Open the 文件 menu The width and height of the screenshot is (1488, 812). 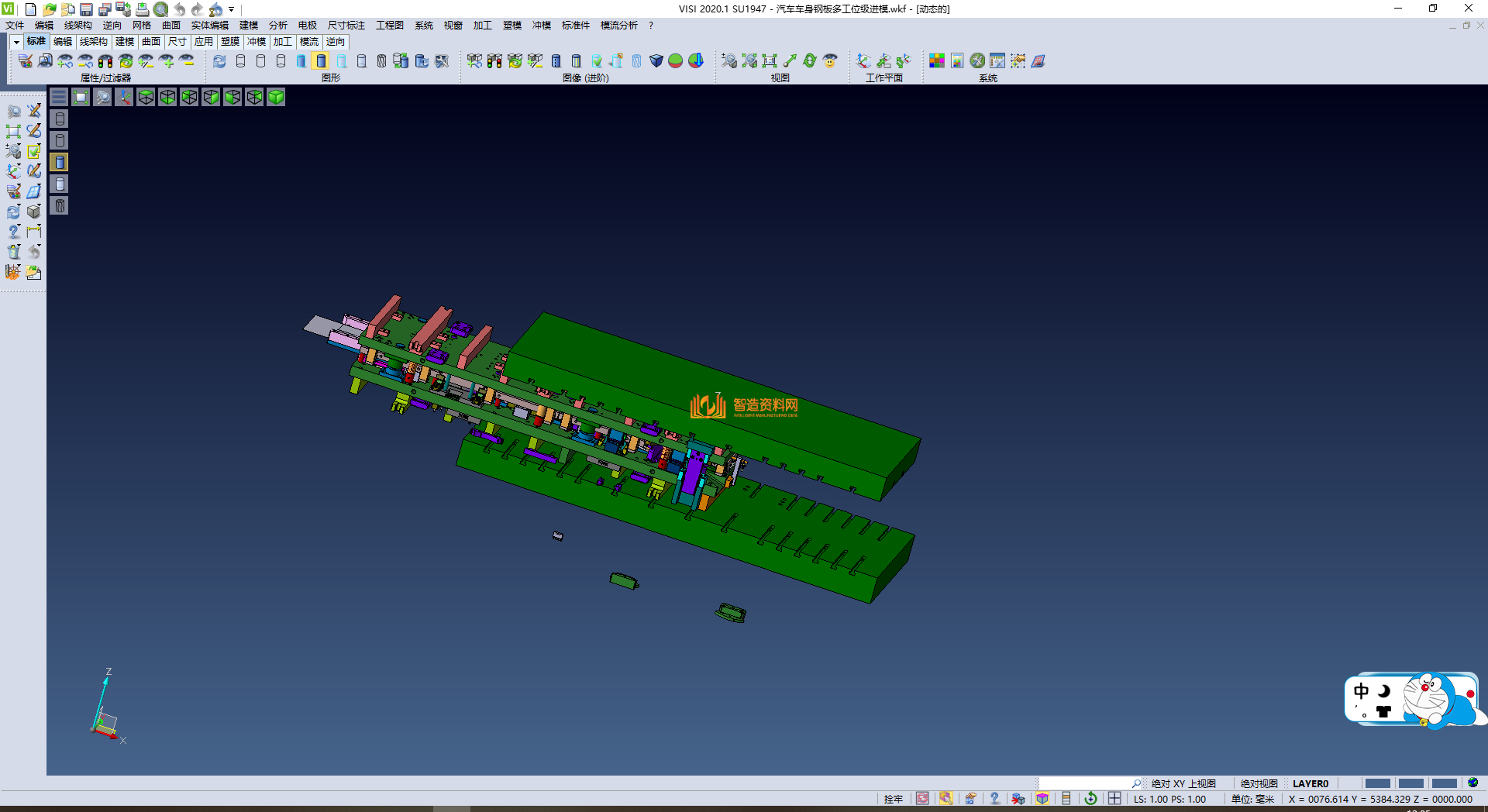[15, 26]
